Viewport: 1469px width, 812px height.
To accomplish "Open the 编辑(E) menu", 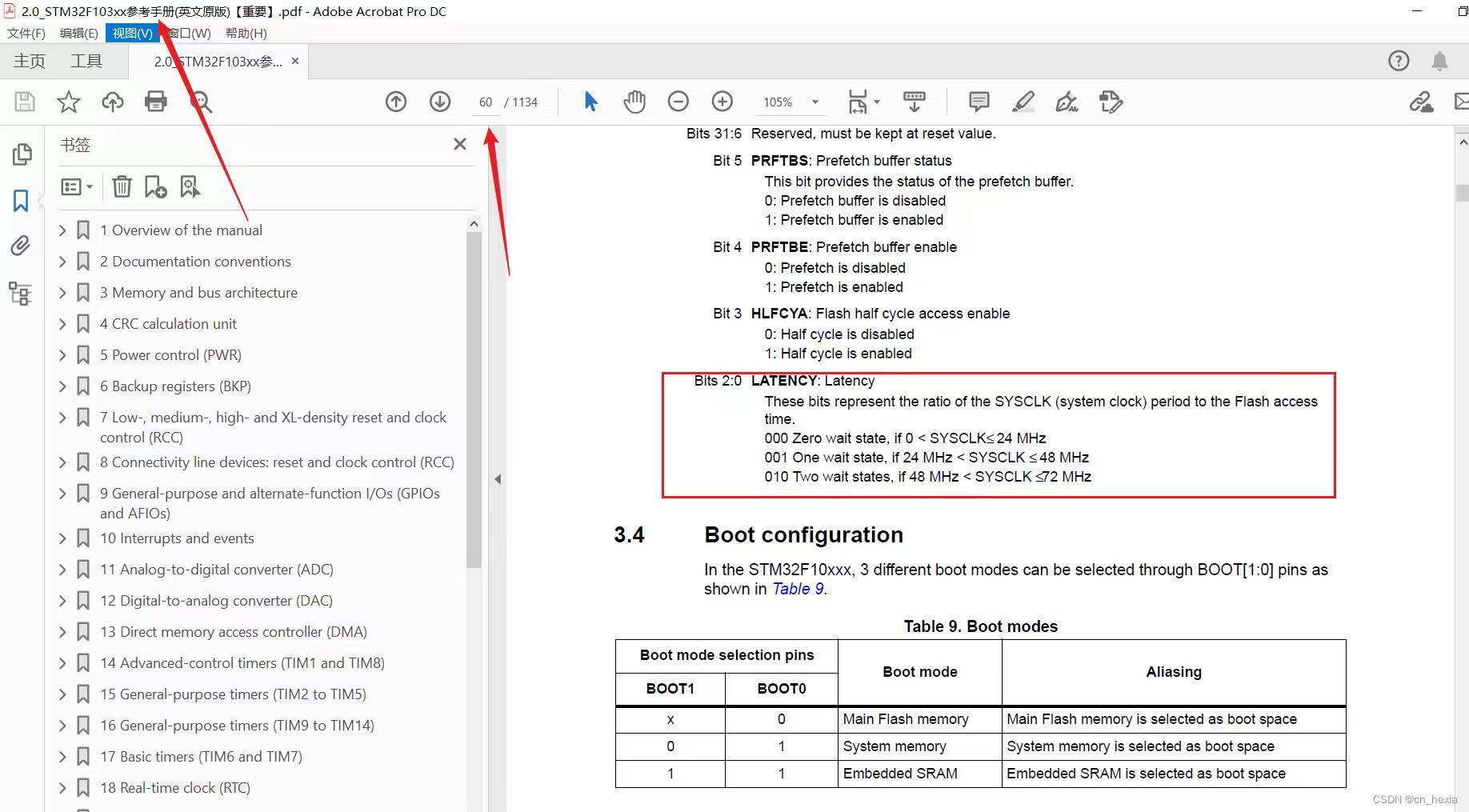I will 78,33.
